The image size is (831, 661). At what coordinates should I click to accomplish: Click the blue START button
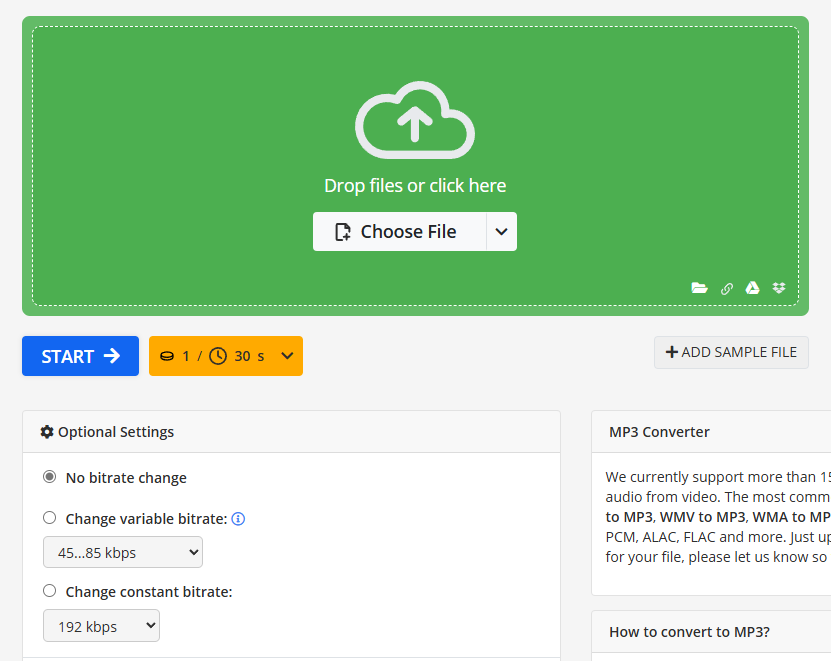pyautogui.click(x=80, y=356)
